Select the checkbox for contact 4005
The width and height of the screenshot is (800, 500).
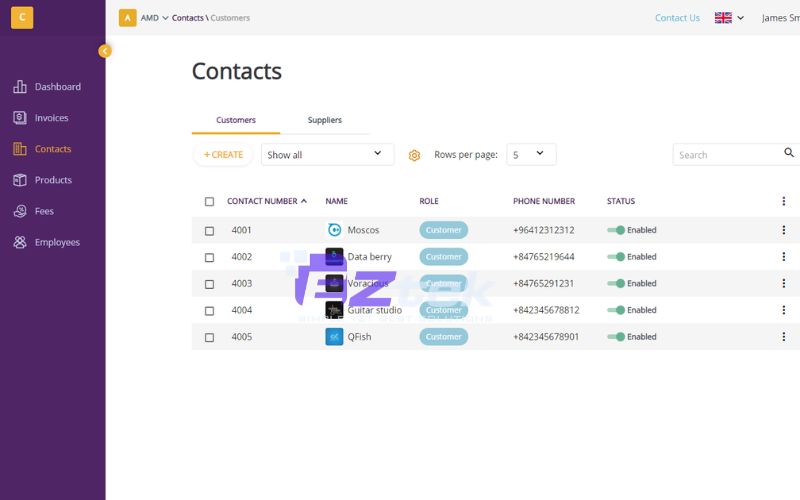[x=209, y=337]
